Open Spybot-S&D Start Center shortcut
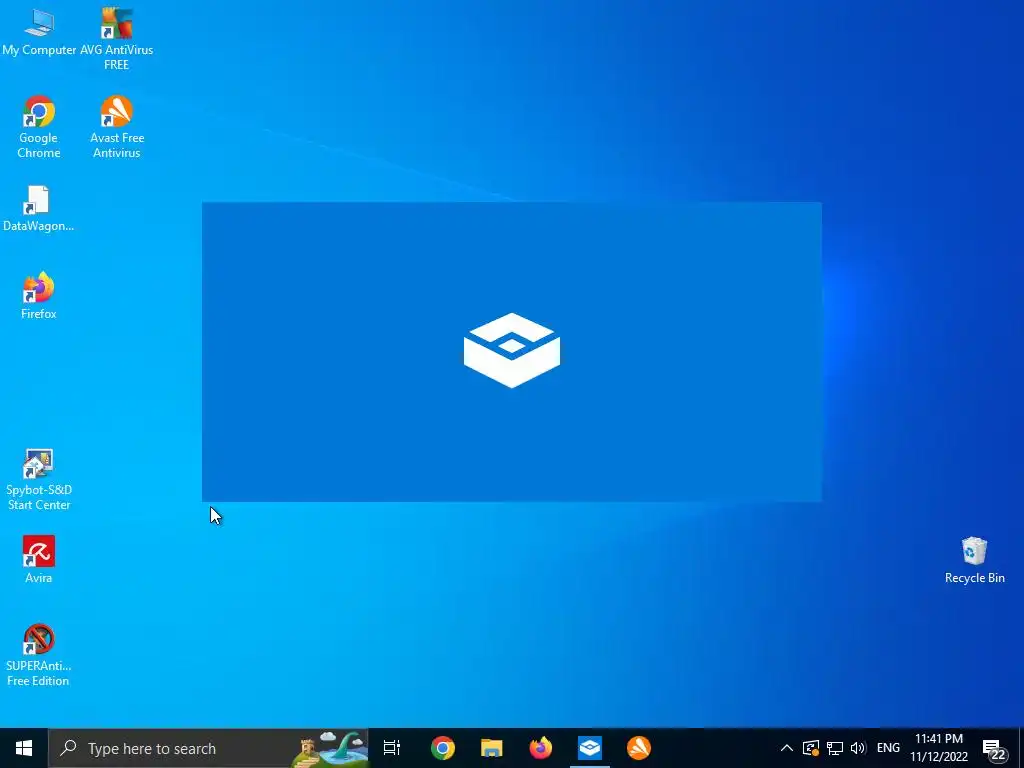The height and width of the screenshot is (768, 1024). pos(39,479)
